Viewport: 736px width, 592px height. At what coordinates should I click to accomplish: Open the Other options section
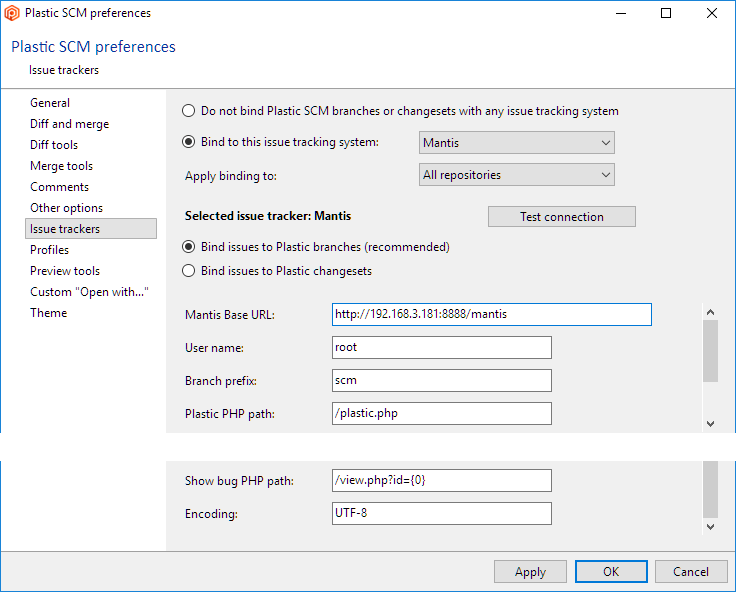(66, 208)
